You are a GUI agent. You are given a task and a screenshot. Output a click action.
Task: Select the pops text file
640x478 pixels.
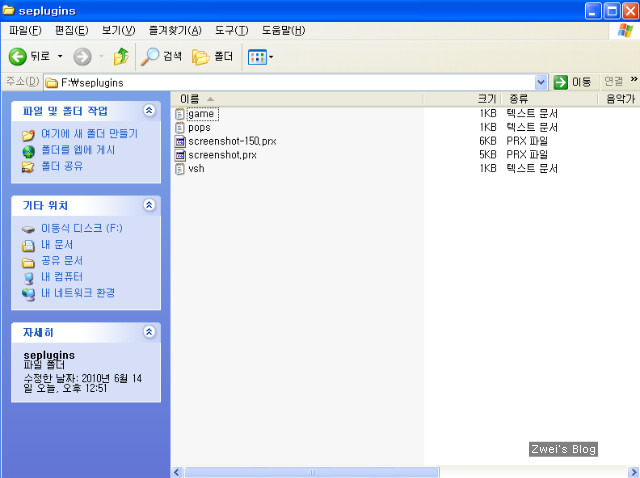[x=199, y=128]
